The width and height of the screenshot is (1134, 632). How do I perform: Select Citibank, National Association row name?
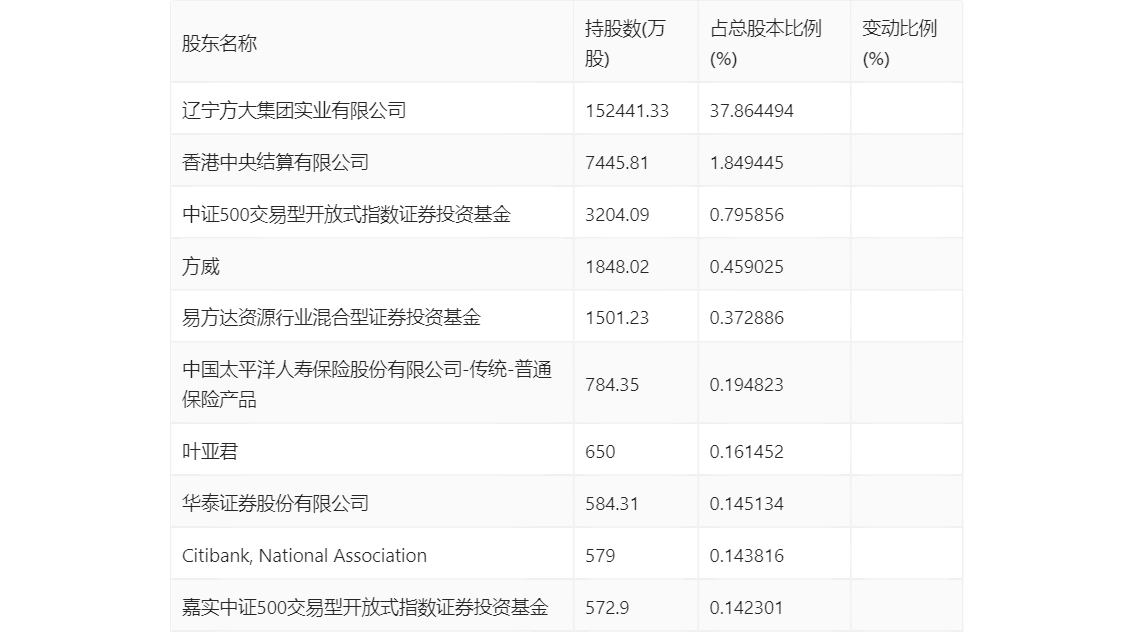tap(304, 556)
